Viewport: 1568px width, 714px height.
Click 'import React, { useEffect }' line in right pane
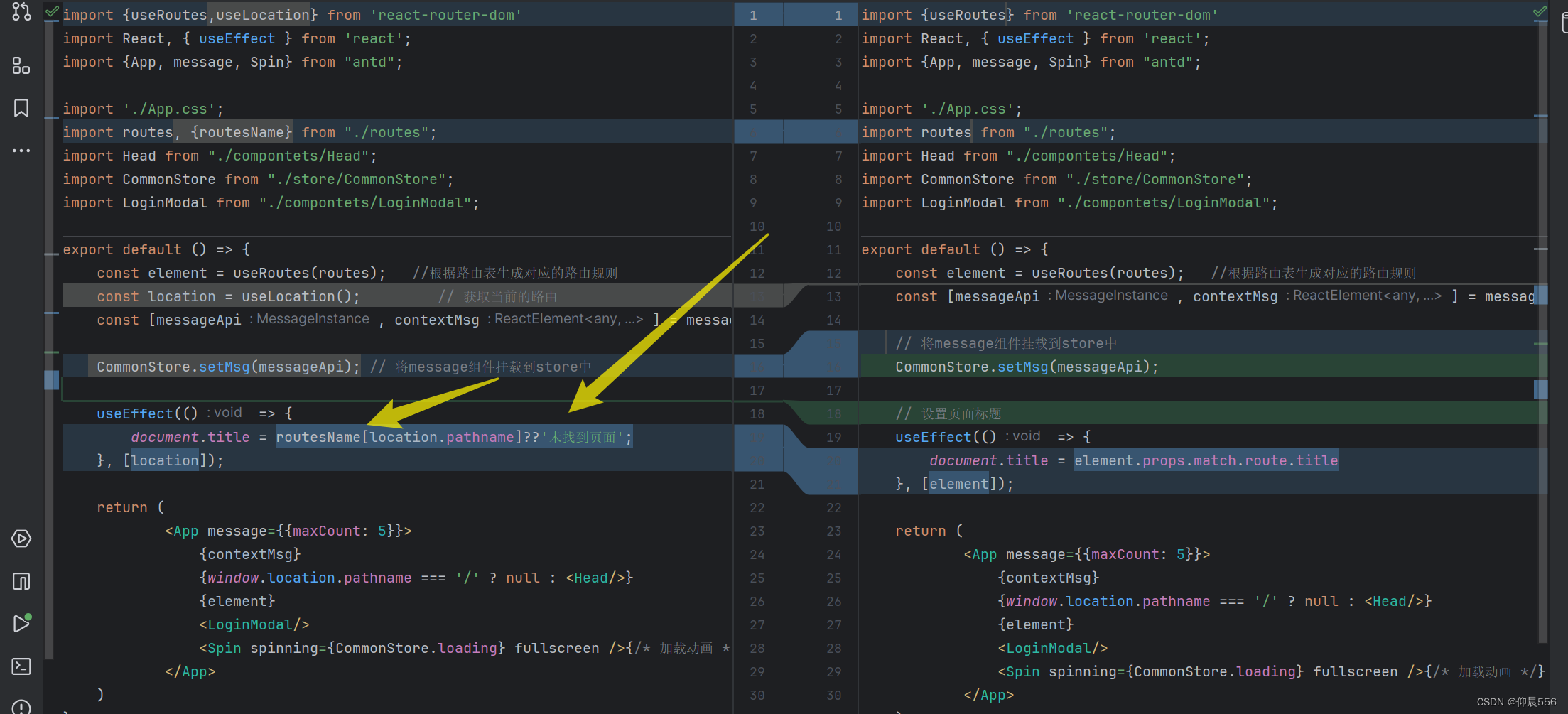(x=1035, y=38)
